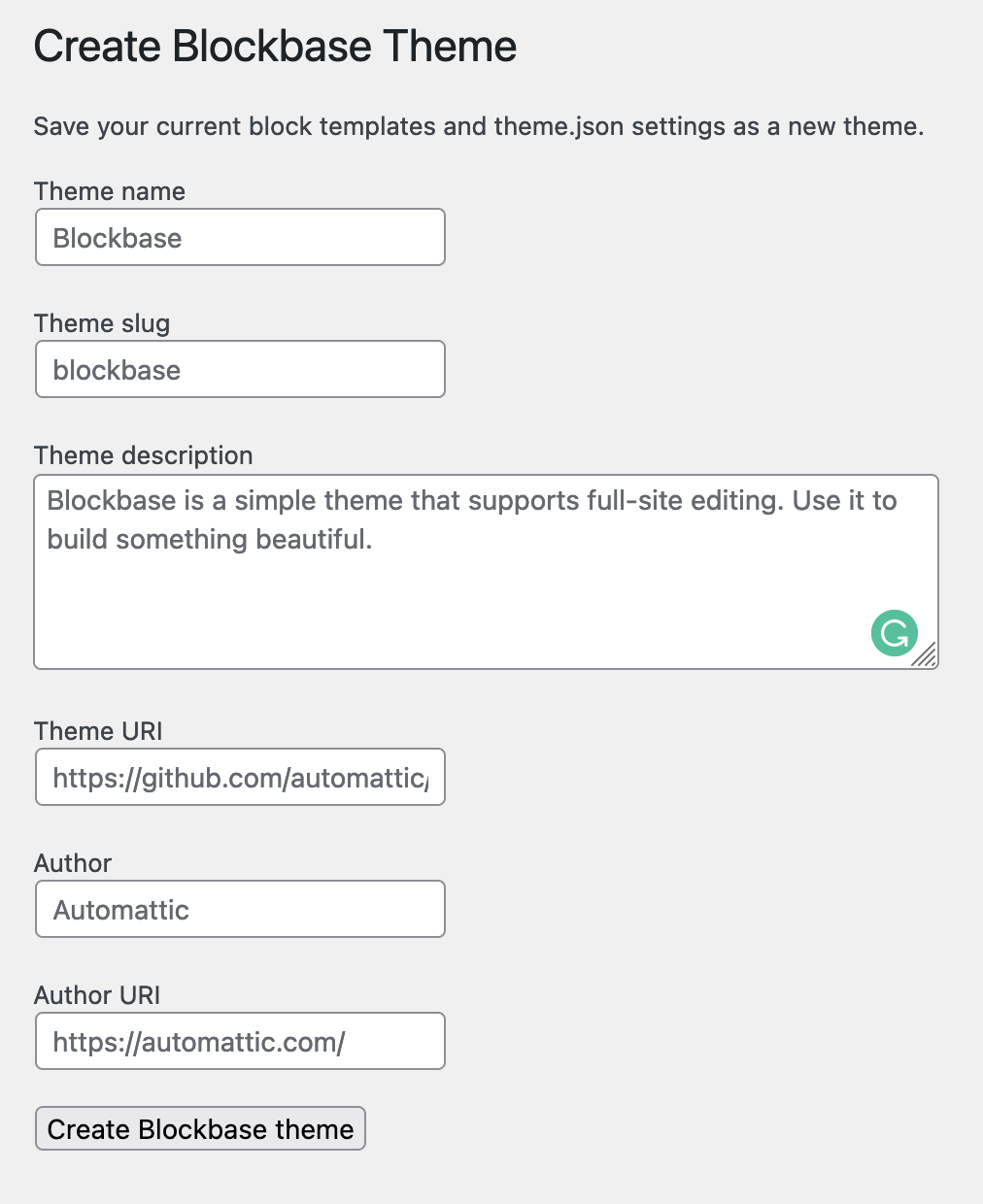Submit the form via Create Blockbase theme
Viewport: 983px width, 1204px height.
coord(200,1128)
